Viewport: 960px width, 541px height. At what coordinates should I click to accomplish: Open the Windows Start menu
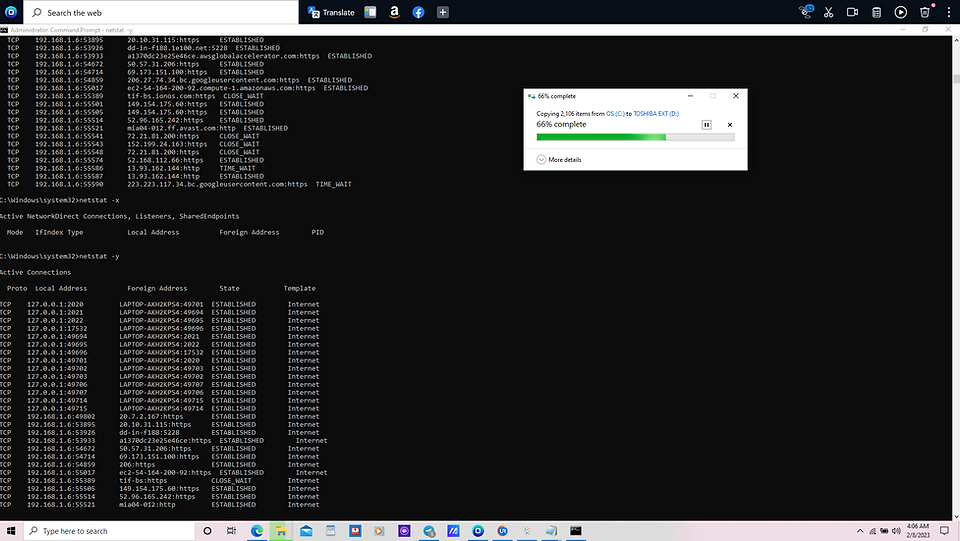(x=11, y=531)
